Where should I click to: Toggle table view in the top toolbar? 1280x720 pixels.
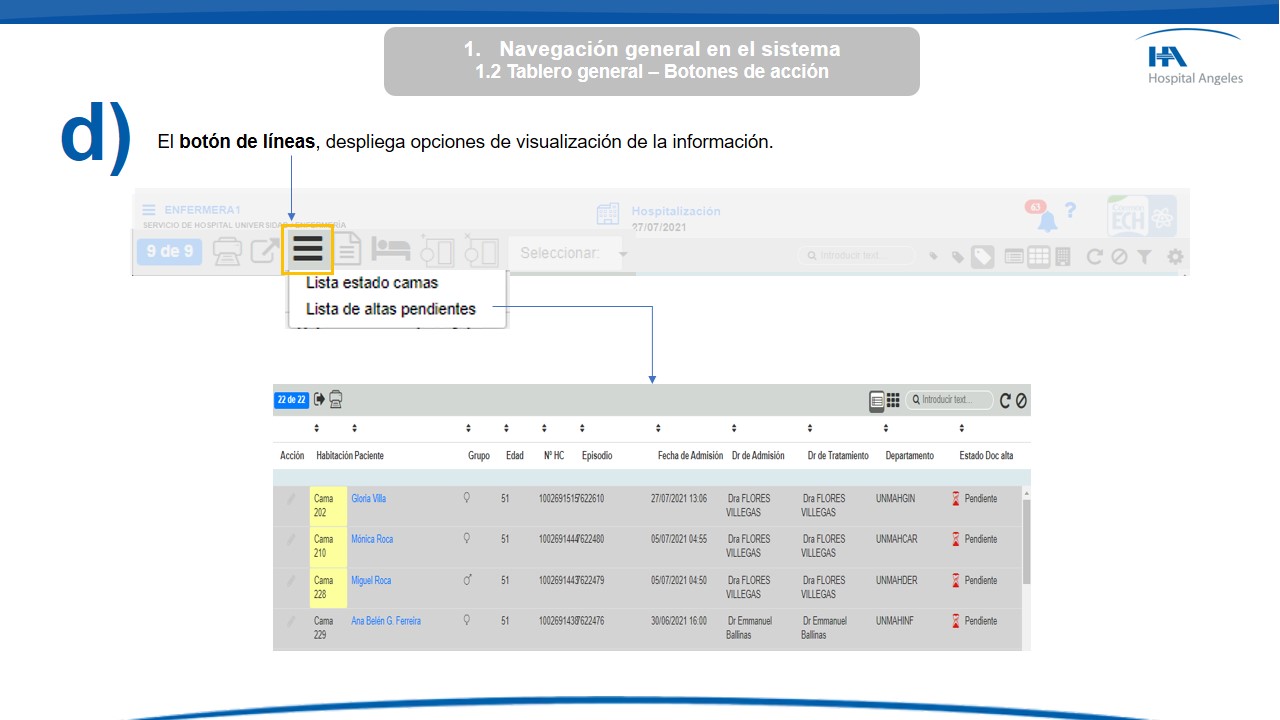(1039, 257)
